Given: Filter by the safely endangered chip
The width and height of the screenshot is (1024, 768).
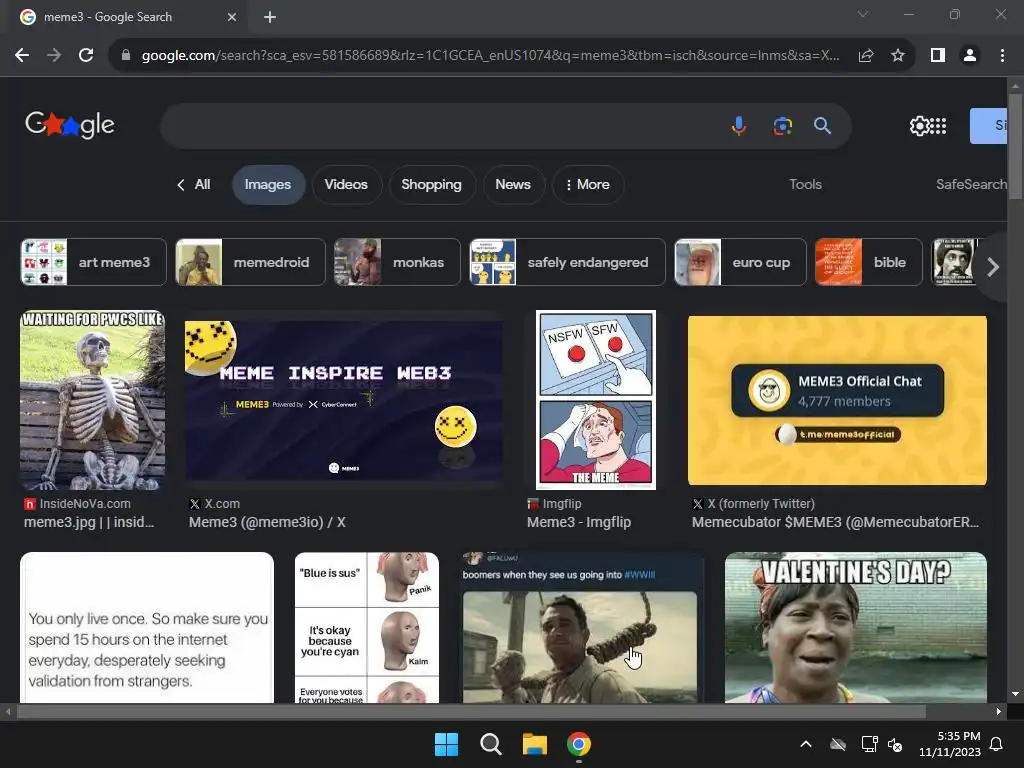Looking at the screenshot, I should point(567,262).
